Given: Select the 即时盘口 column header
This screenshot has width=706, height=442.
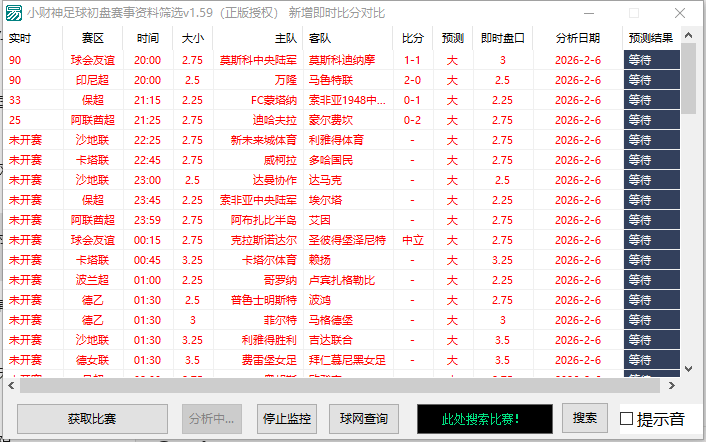Looking at the screenshot, I should point(503,38).
